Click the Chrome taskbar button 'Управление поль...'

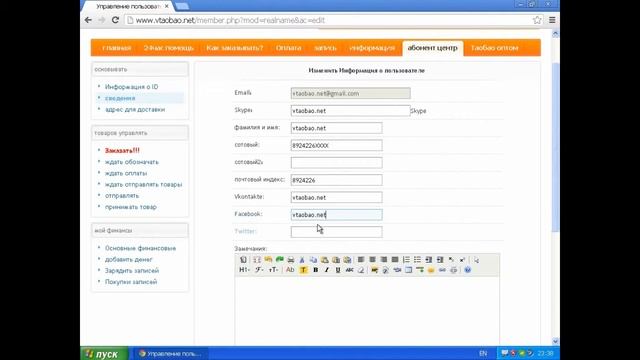tap(171, 353)
